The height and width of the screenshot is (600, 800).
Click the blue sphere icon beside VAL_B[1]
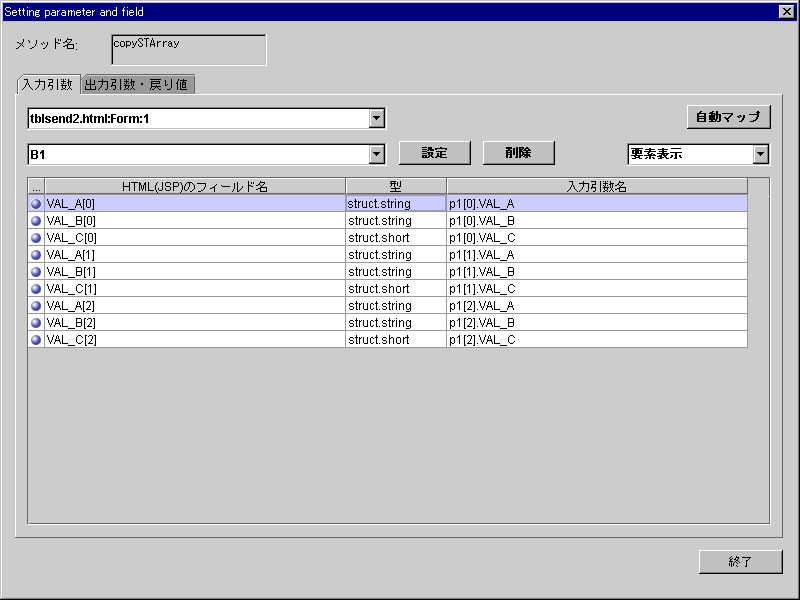(x=36, y=272)
